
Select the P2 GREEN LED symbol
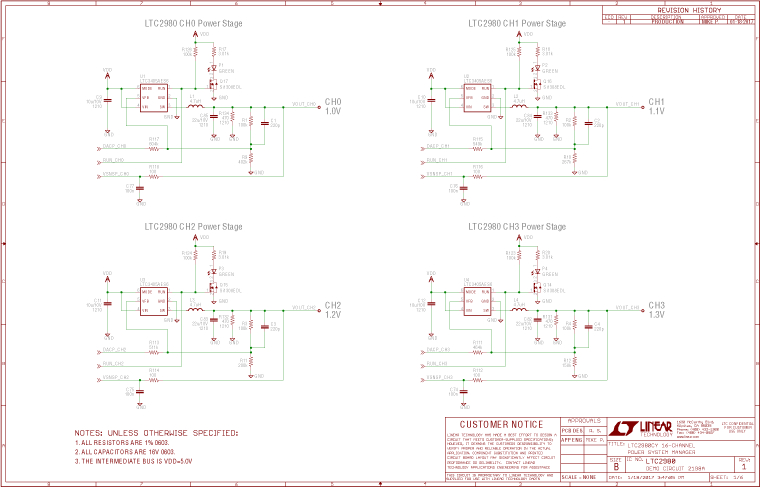point(537,68)
